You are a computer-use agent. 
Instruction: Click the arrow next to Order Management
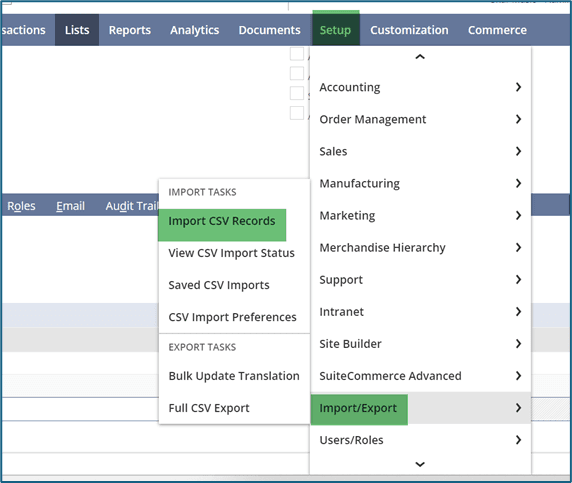(x=518, y=119)
